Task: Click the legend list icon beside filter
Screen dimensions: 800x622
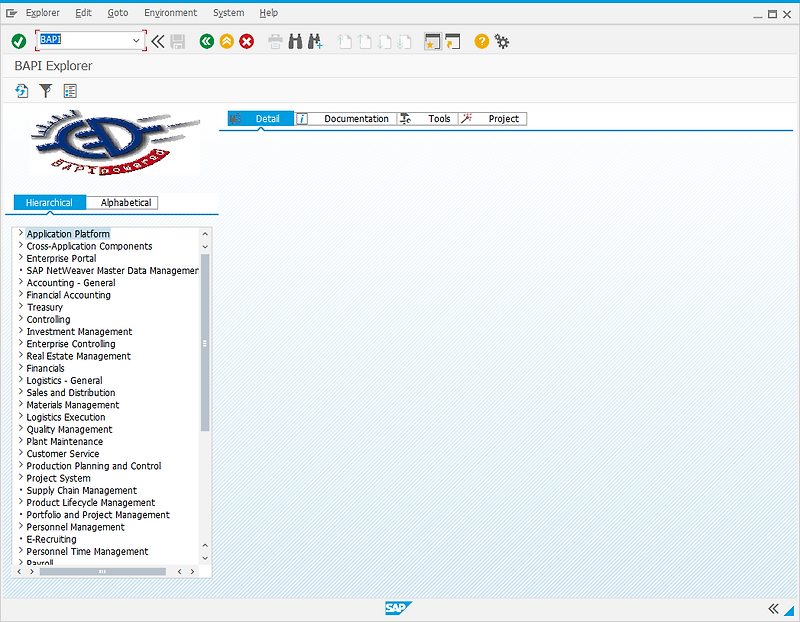Action: [70, 91]
